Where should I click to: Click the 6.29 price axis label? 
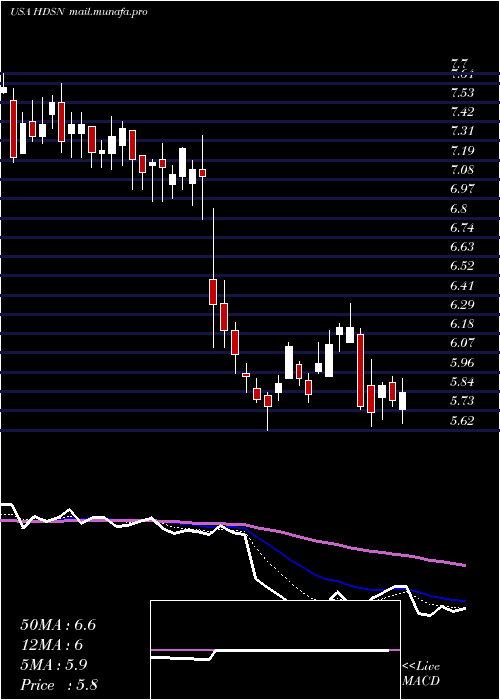[x=462, y=305]
